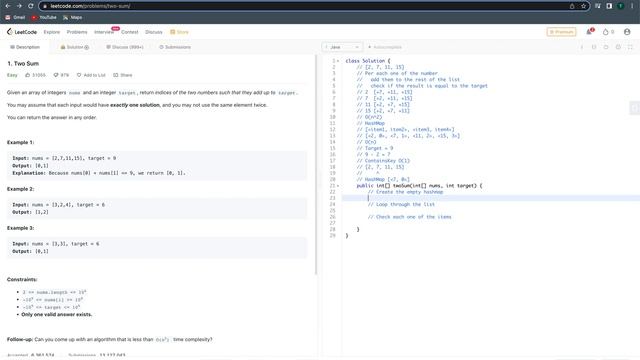Image resolution: width=640 pixels, height=360 pixels.
Task: Collapse the twoSum method fold arrow on line 21
Action: coord(338,186)
